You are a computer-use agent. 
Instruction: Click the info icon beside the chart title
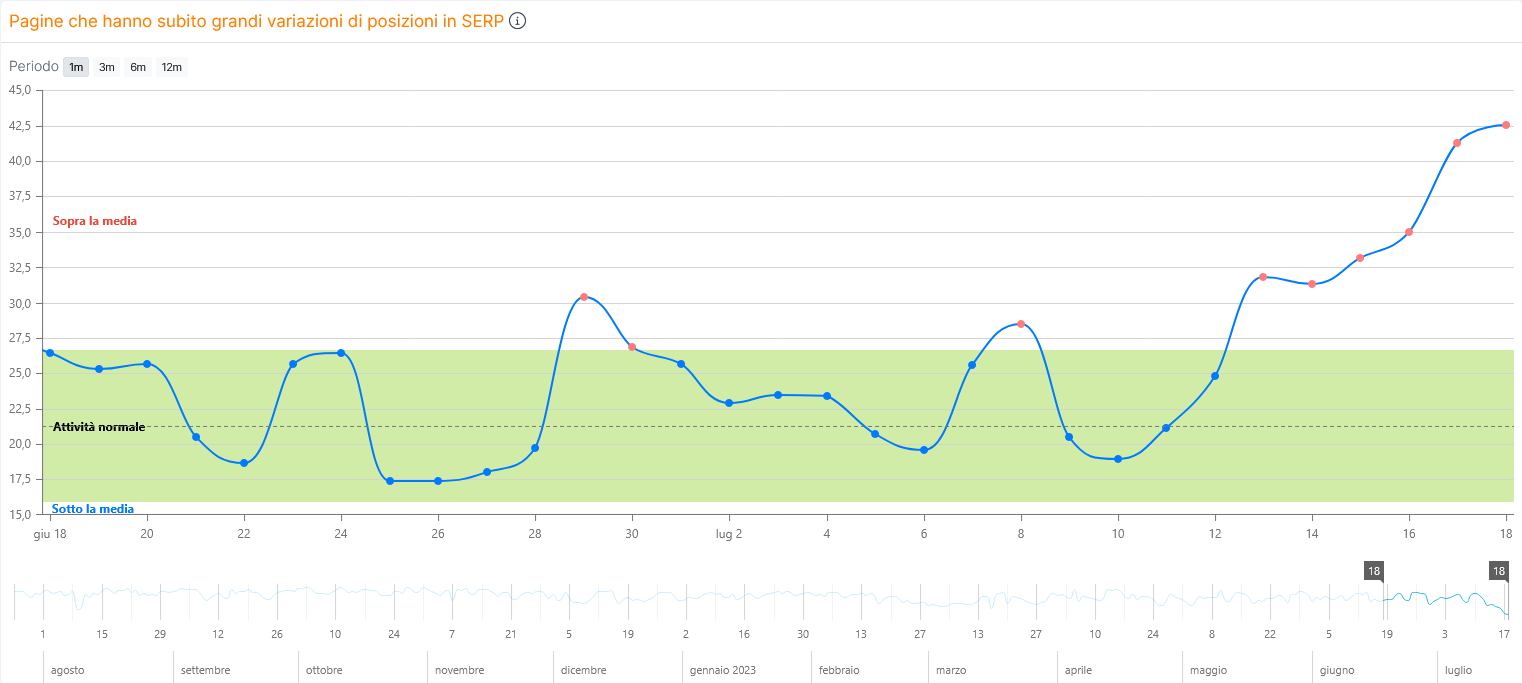(x=517, y=21)
